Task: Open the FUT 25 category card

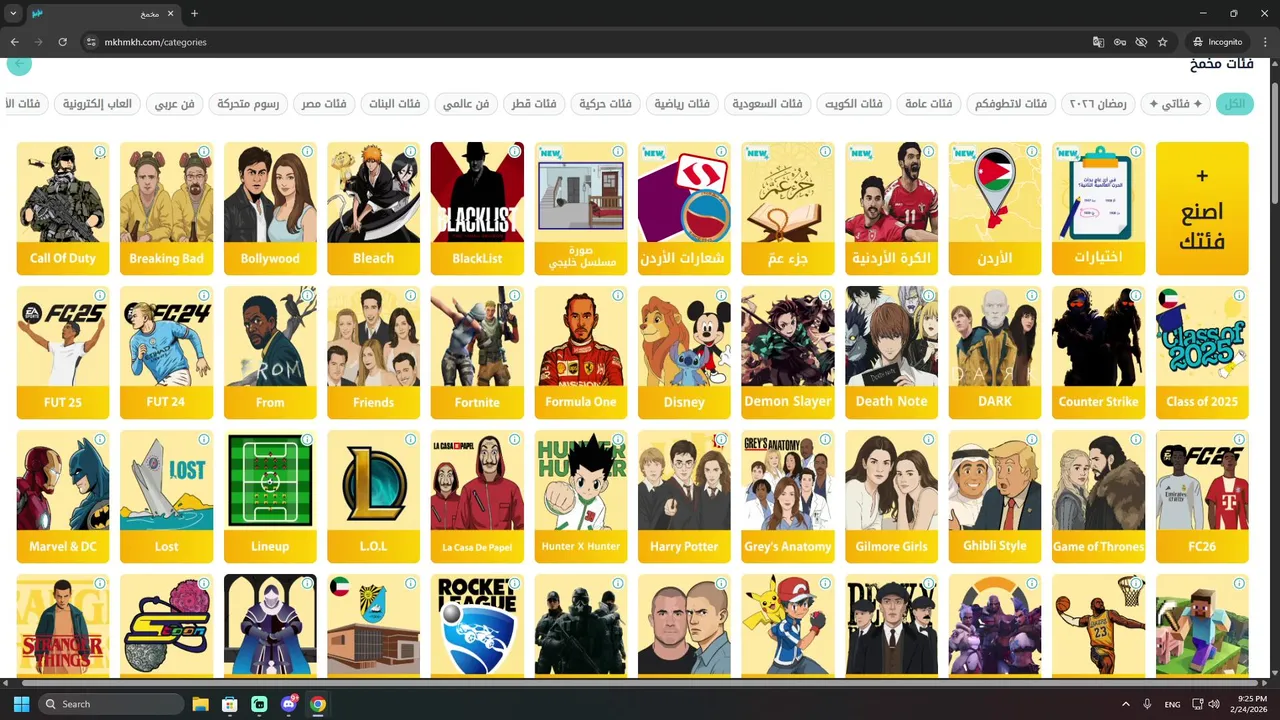Action: [x=63, y=352]
